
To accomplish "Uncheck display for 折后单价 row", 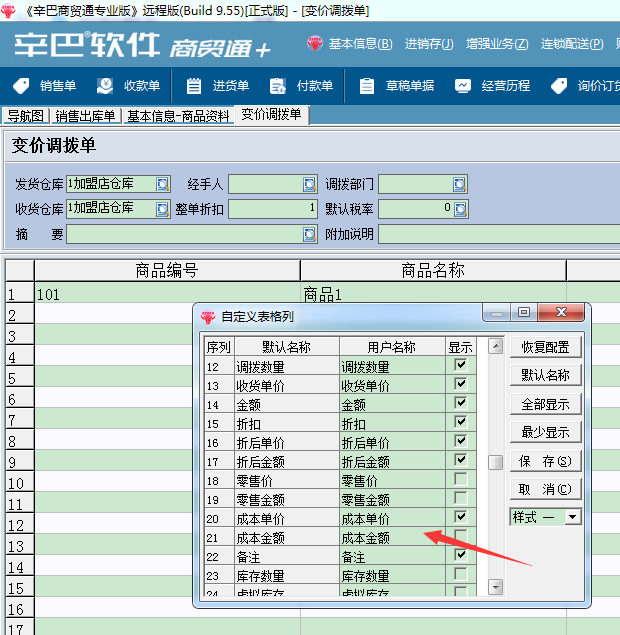I will pyautogui.click(x=460, y=441).
